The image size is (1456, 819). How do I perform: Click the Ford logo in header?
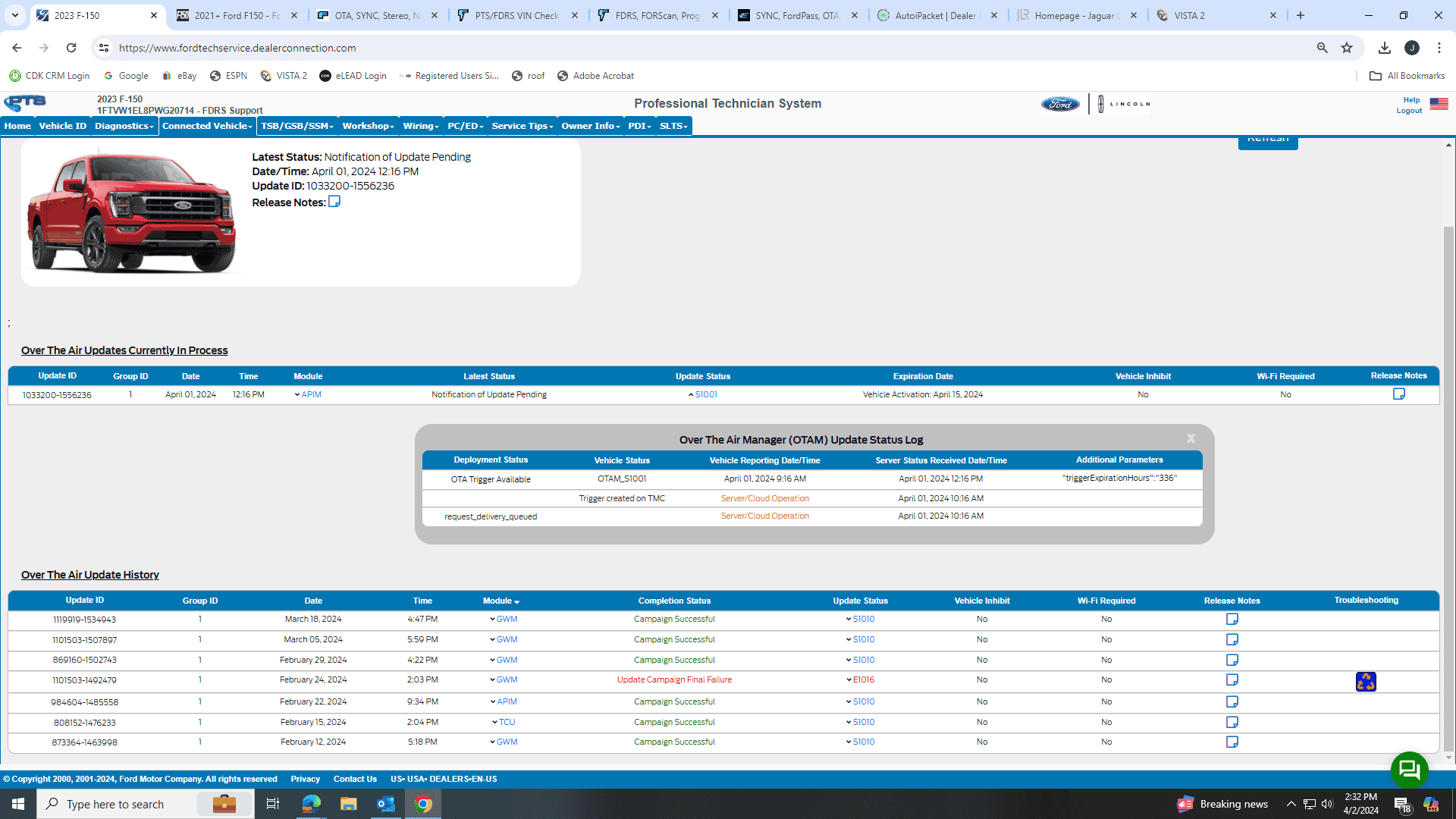(x=1059, y=105)
